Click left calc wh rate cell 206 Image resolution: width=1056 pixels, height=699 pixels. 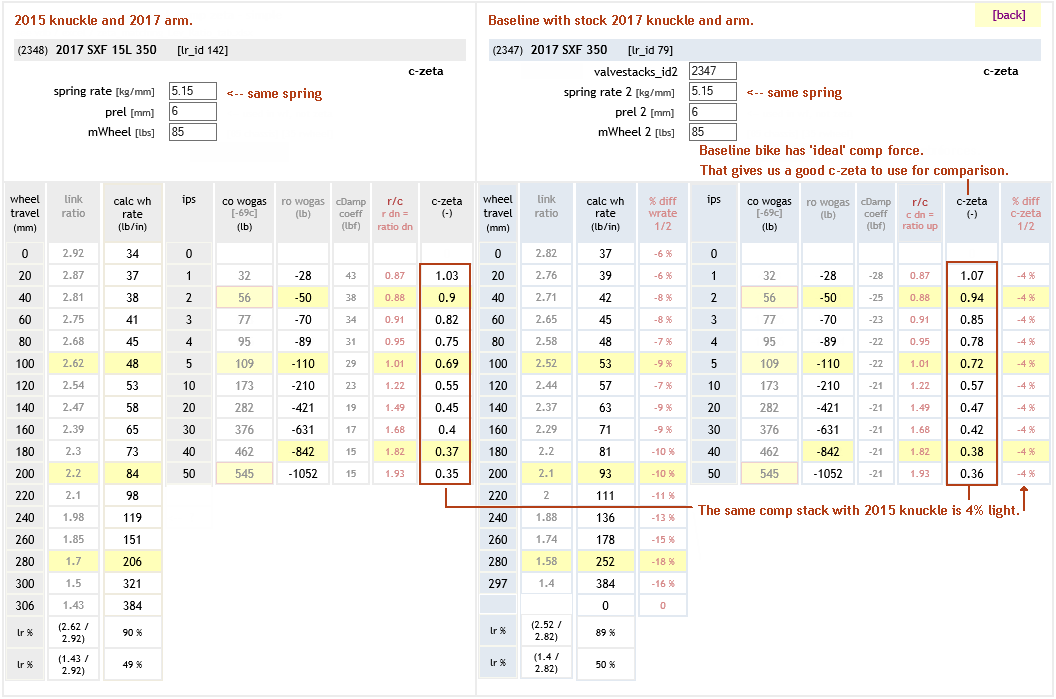[x=133, y=562]
